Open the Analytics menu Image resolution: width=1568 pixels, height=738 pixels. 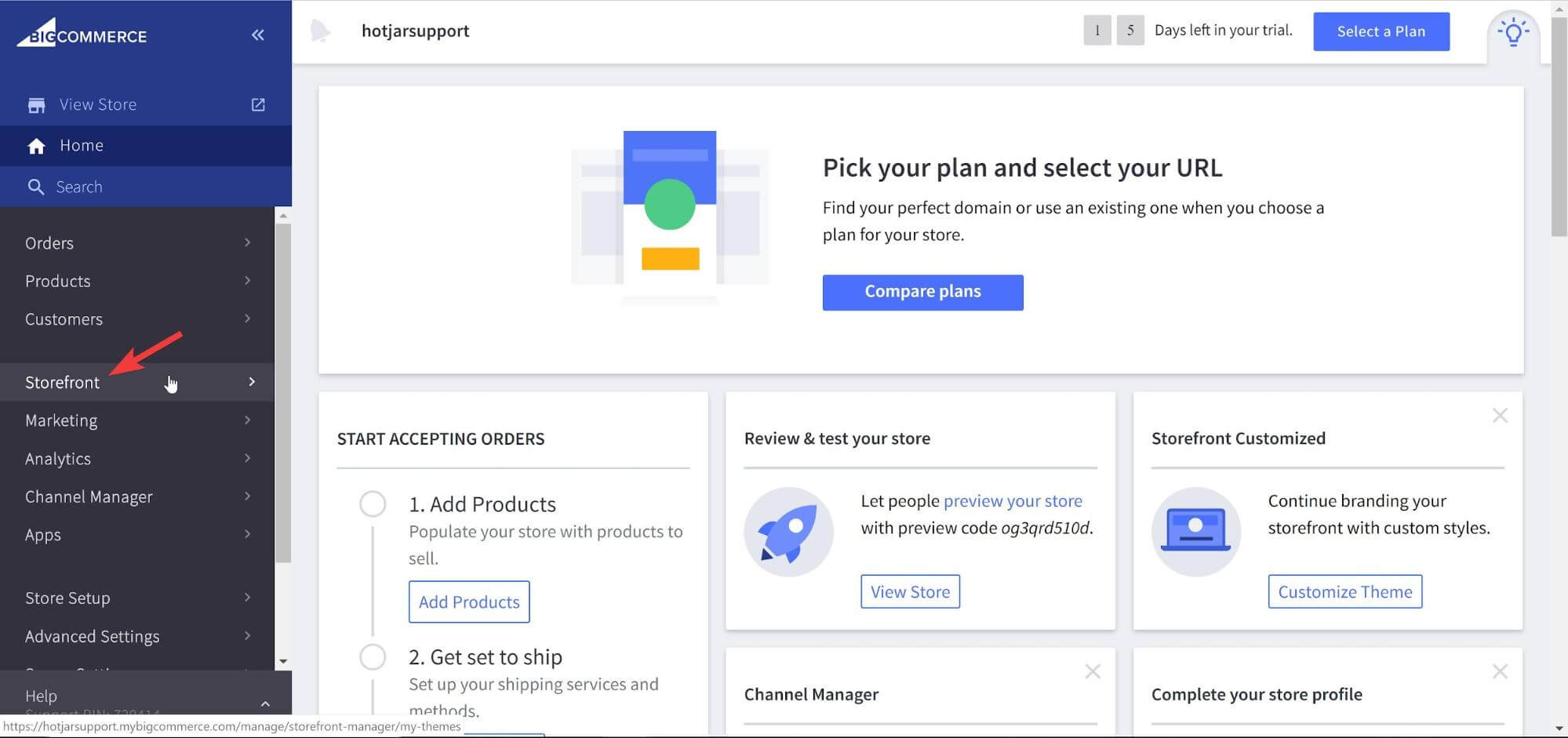[137, 458]
